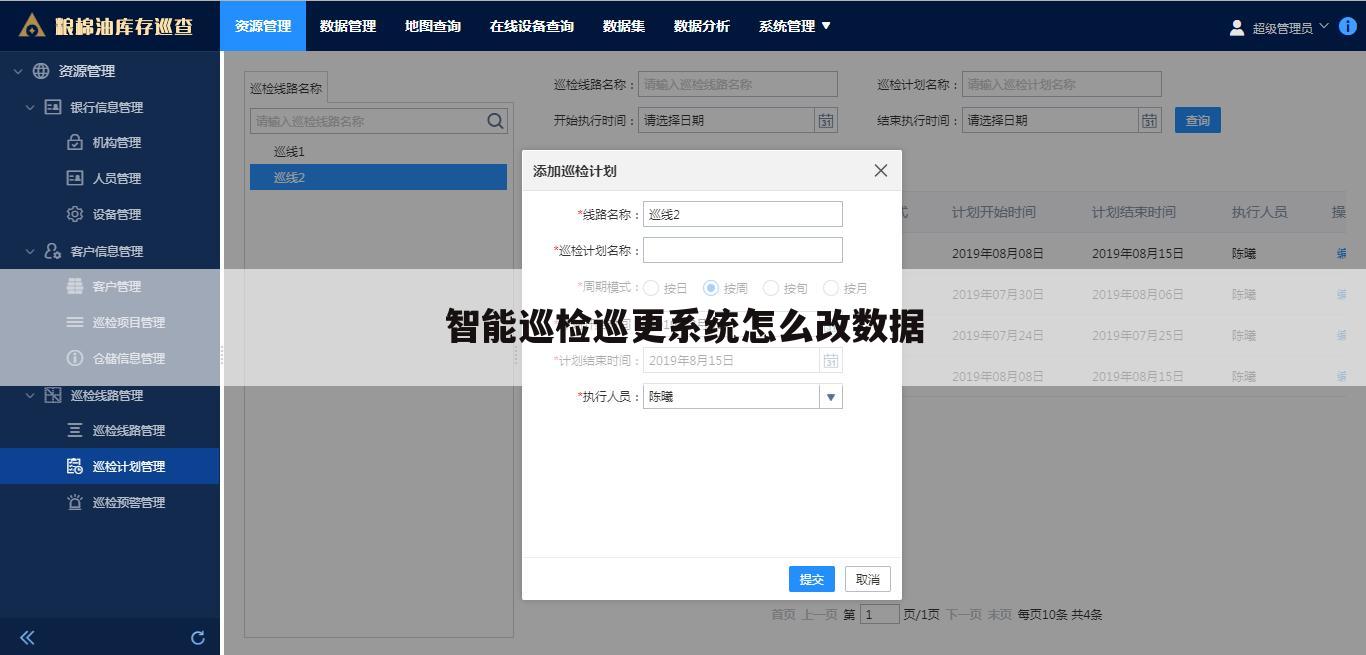Open the 数据管理 top tab
1366x655 pixels.
click(x=348, y=26)
